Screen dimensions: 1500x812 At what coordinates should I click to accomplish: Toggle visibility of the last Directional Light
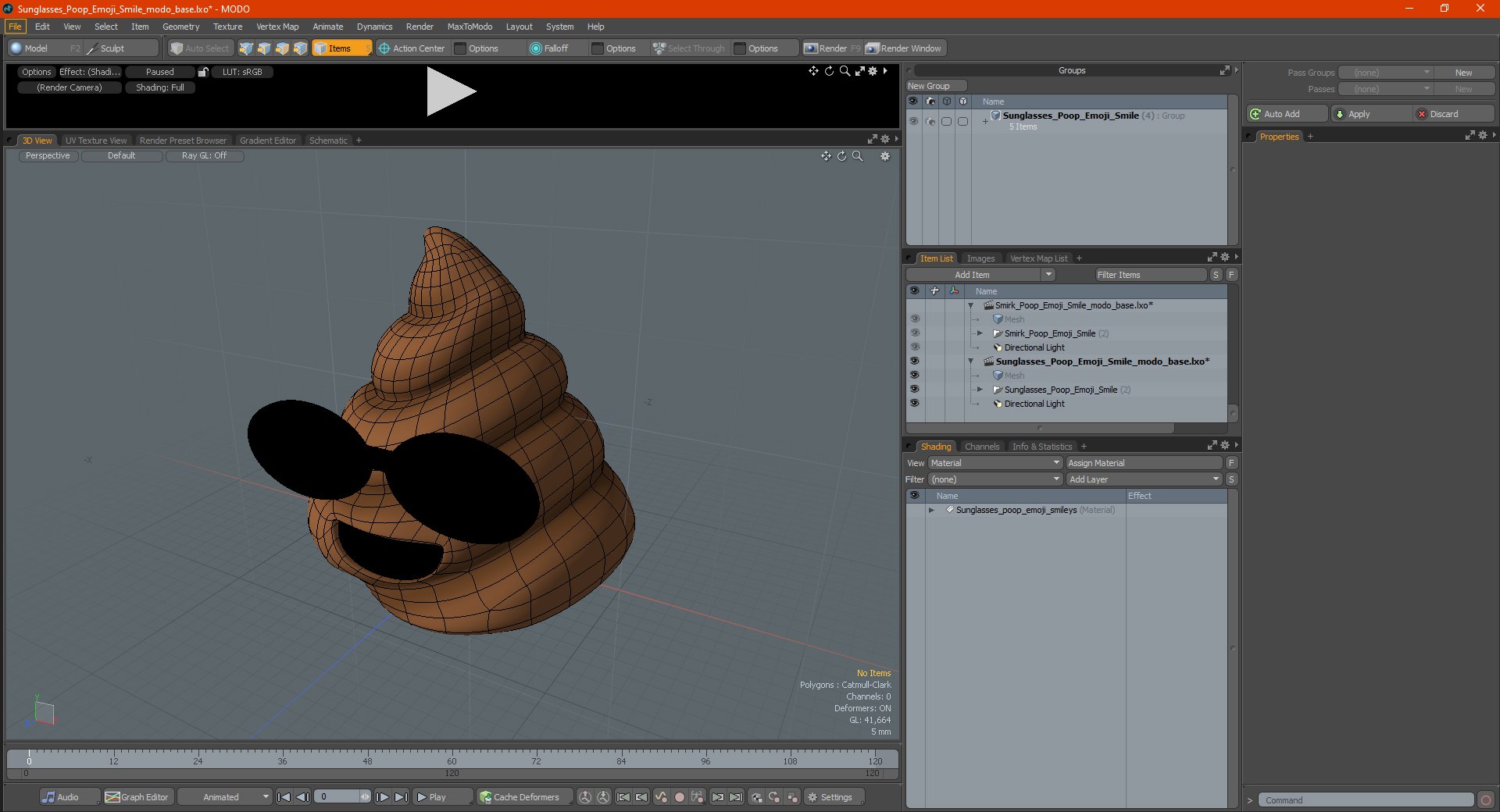click(x=914, y=403)
